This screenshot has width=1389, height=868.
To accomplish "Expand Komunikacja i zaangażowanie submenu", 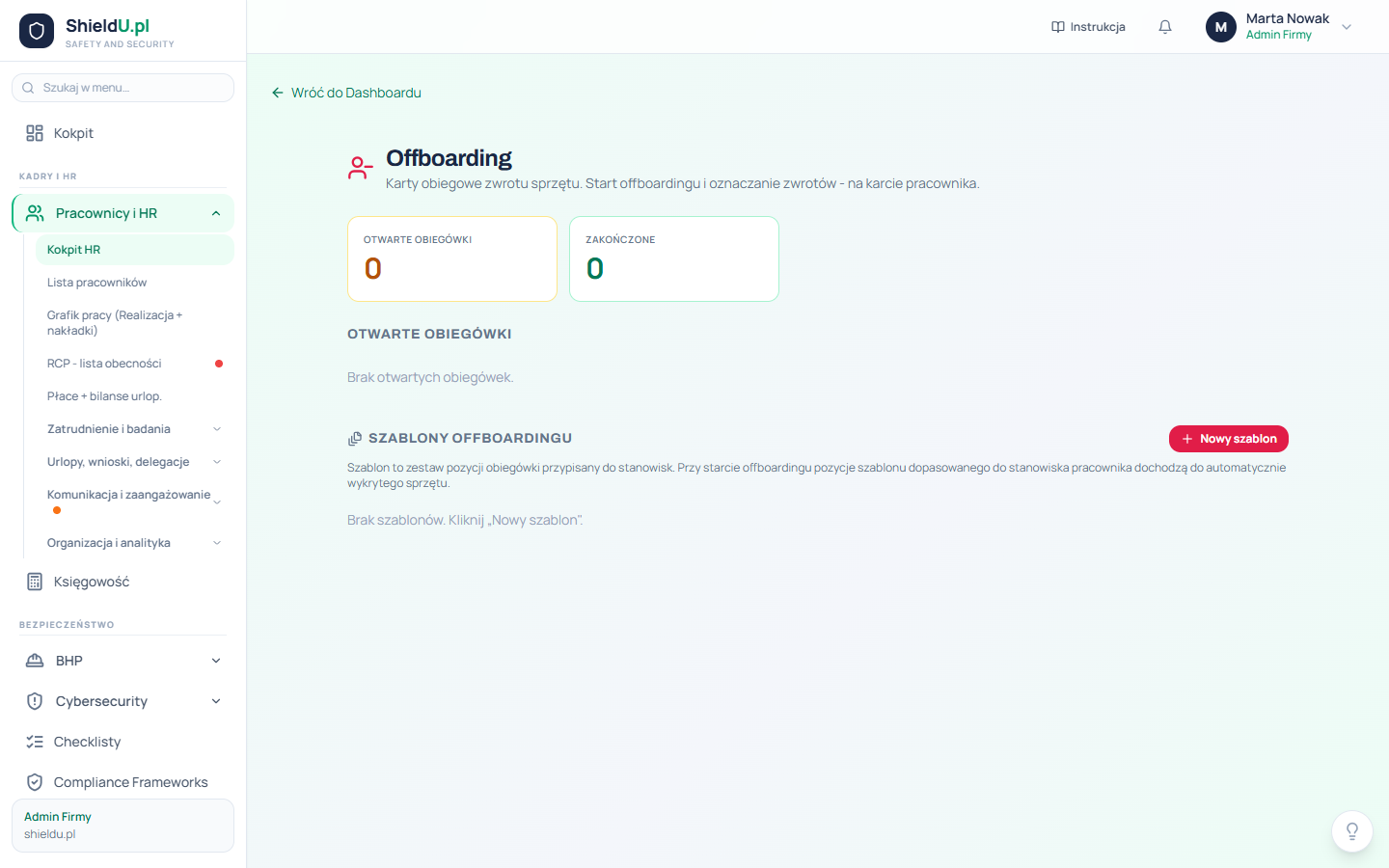I will click(217, 502).
